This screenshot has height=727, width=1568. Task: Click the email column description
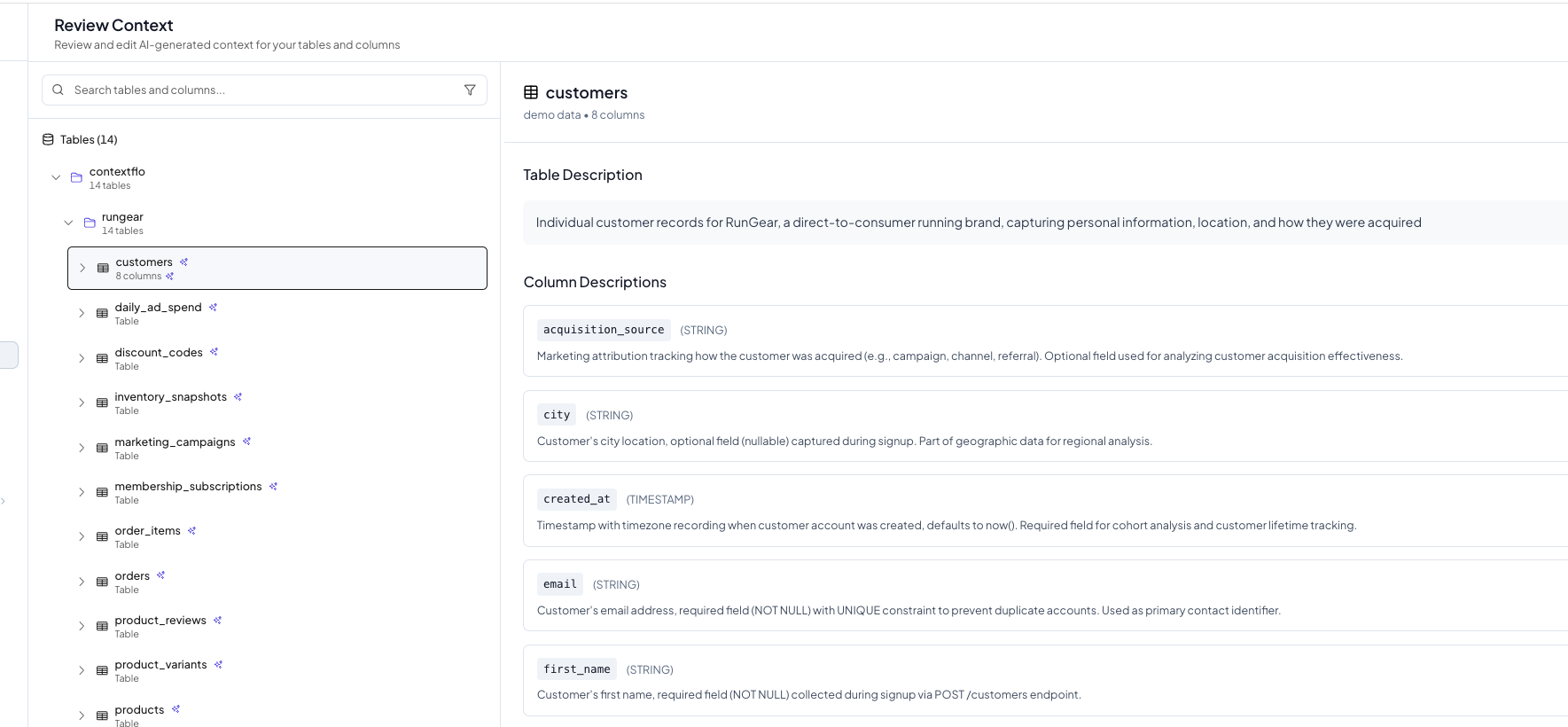click(x=909, y=610)
